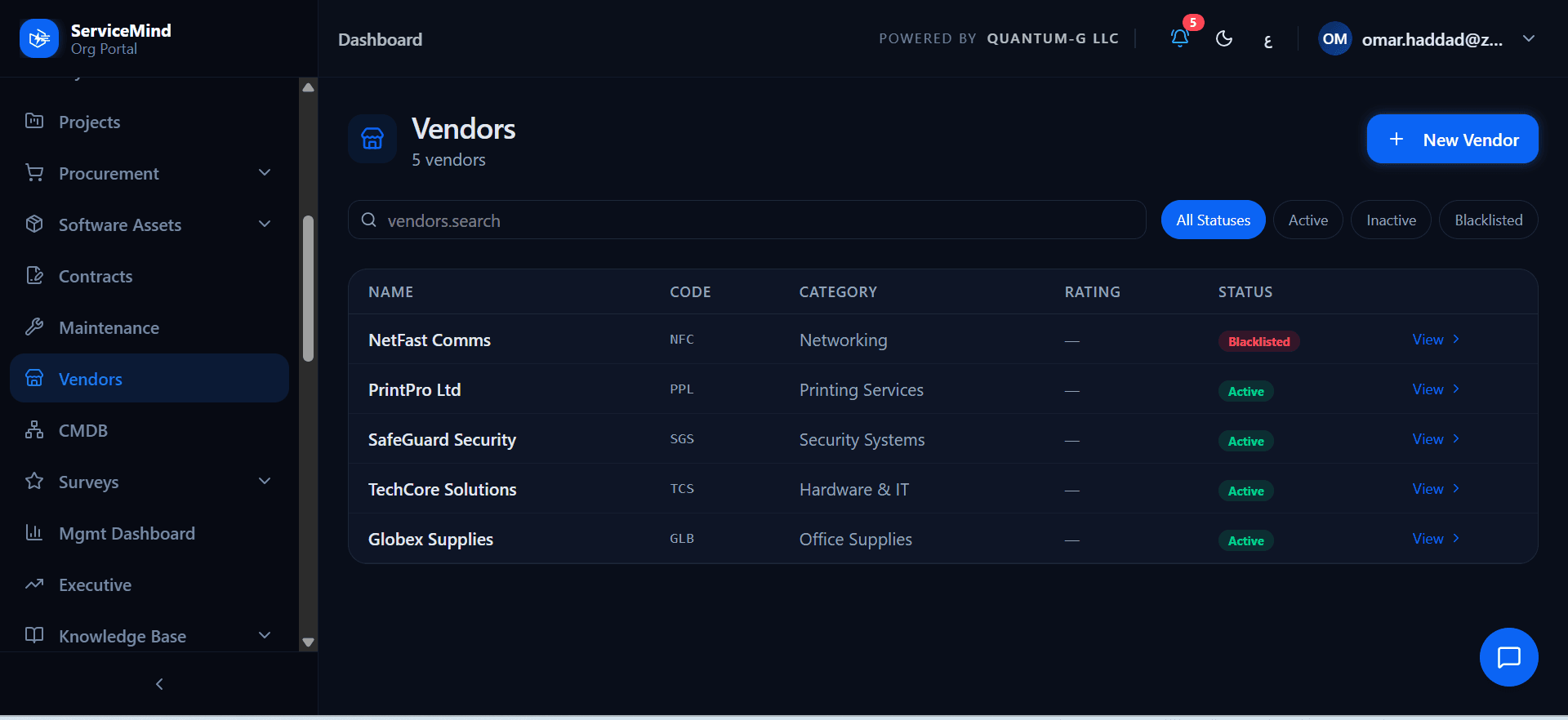Click the Vendors store icon in sidebar
Image resolution: width=1568 pixels, height=720 pixels.
click(x=34, y=378)
